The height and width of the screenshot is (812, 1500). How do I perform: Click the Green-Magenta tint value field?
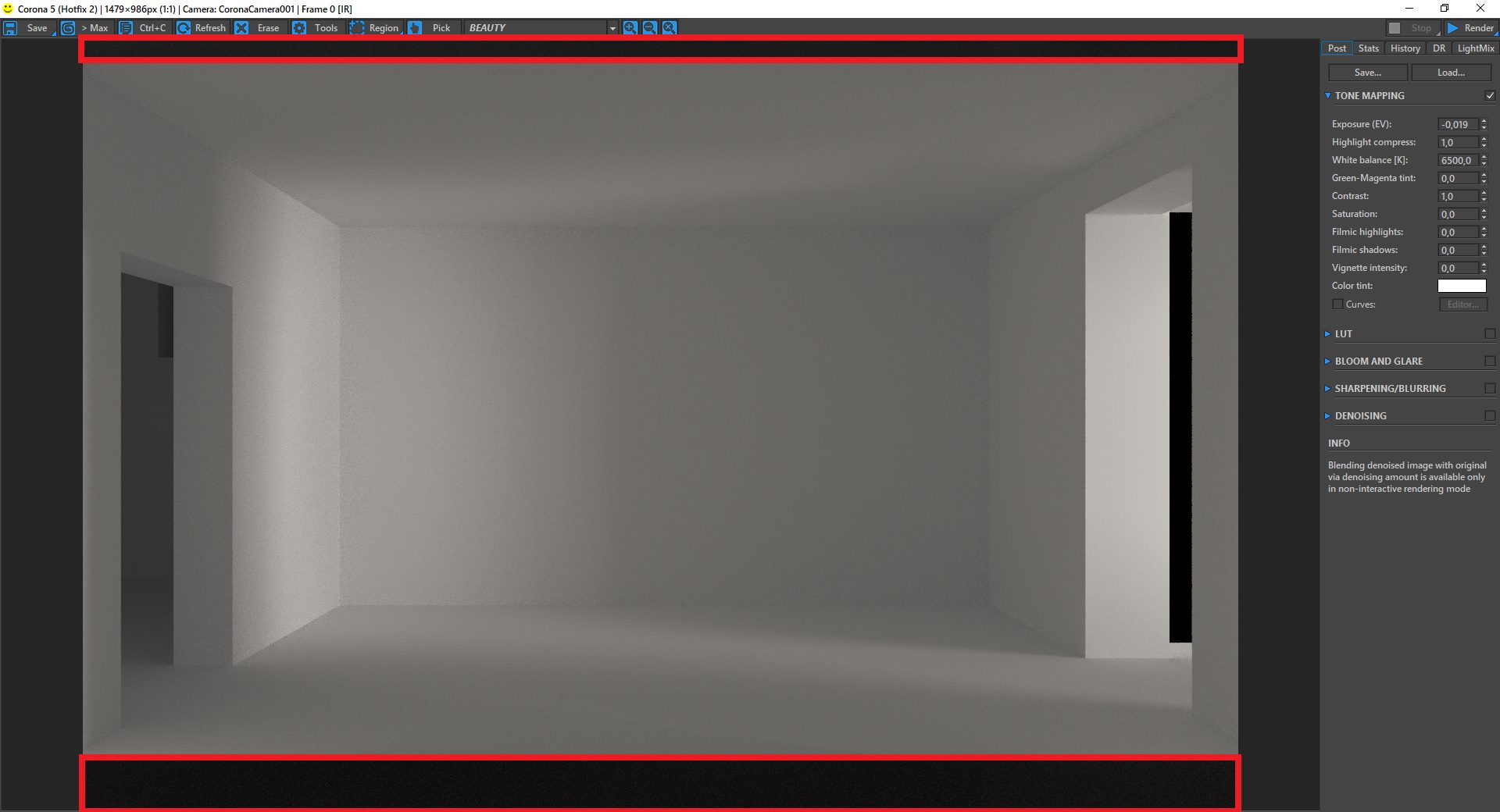[x=1458, y=178]
